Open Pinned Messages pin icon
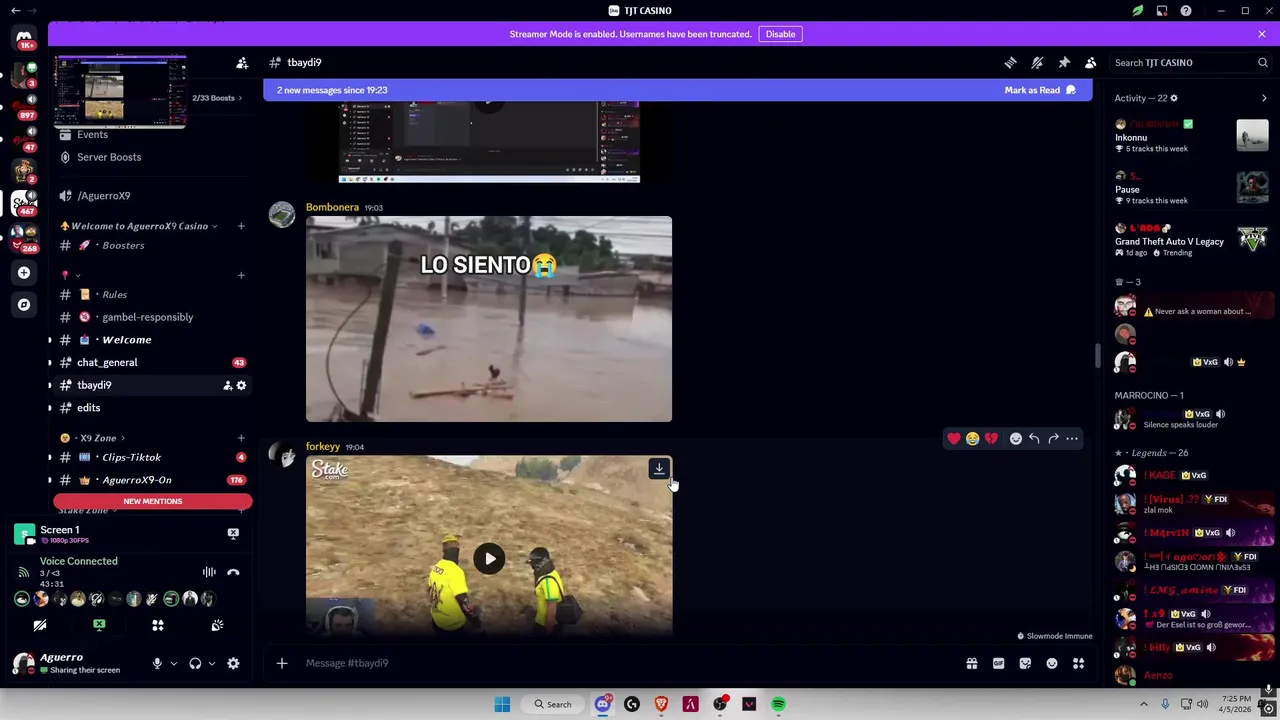The height and width of the screenshot is (720, 1280). pyautogui.click(x=1064, y=63)
